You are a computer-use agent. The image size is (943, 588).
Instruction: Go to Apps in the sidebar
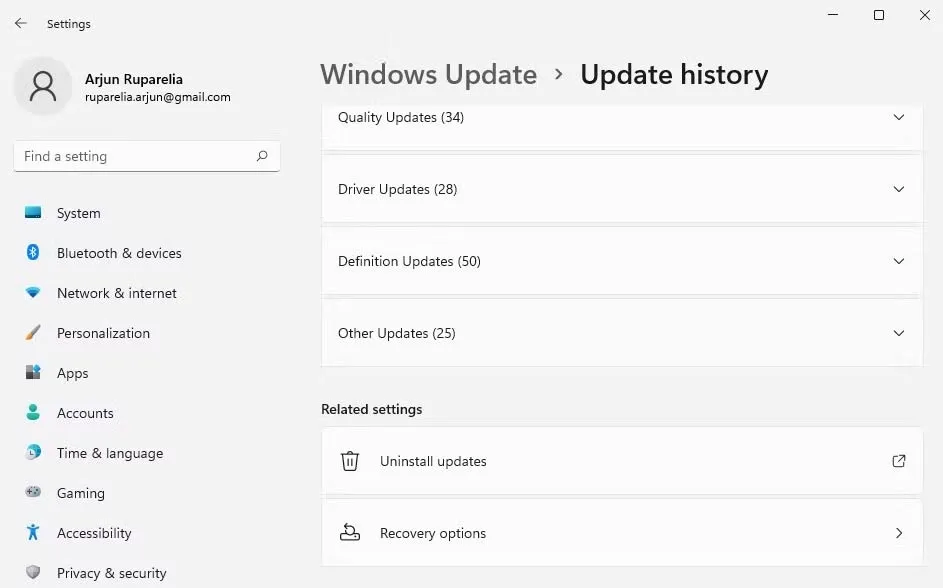click(x=73, y=373)
